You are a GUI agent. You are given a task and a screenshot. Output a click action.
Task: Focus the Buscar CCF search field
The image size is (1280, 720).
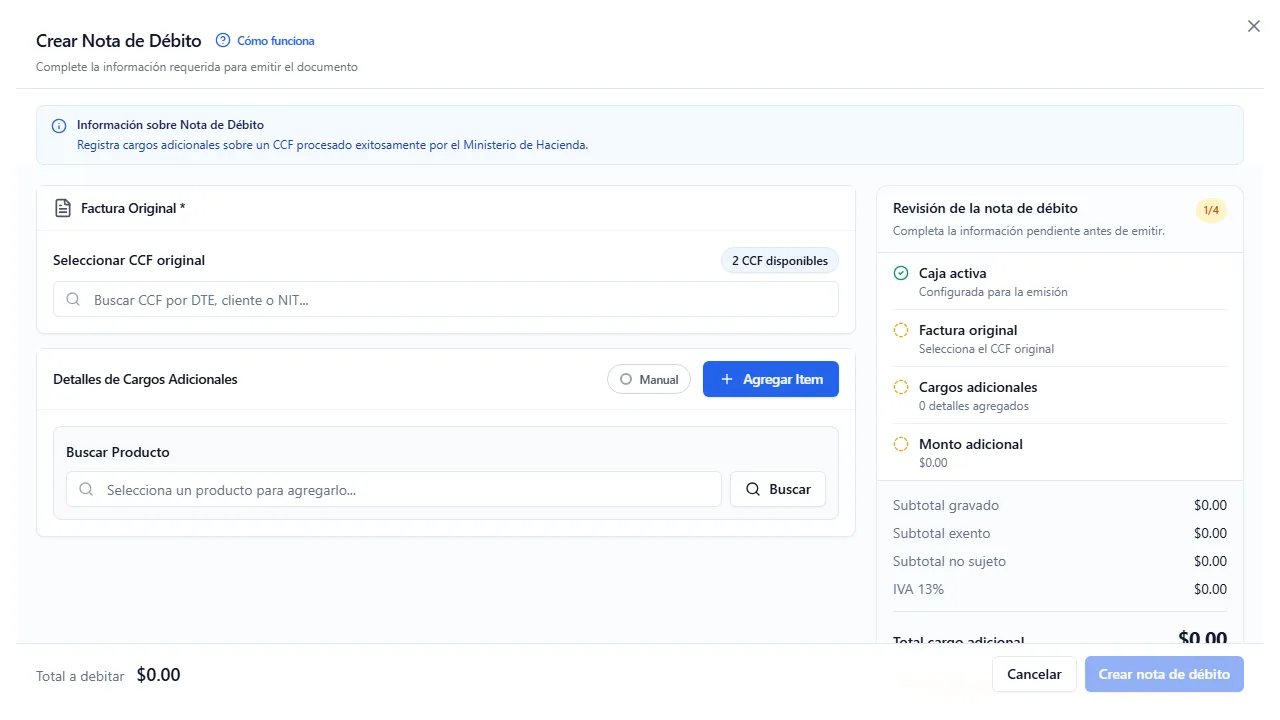pyautogui.click(x=446, y=299)
